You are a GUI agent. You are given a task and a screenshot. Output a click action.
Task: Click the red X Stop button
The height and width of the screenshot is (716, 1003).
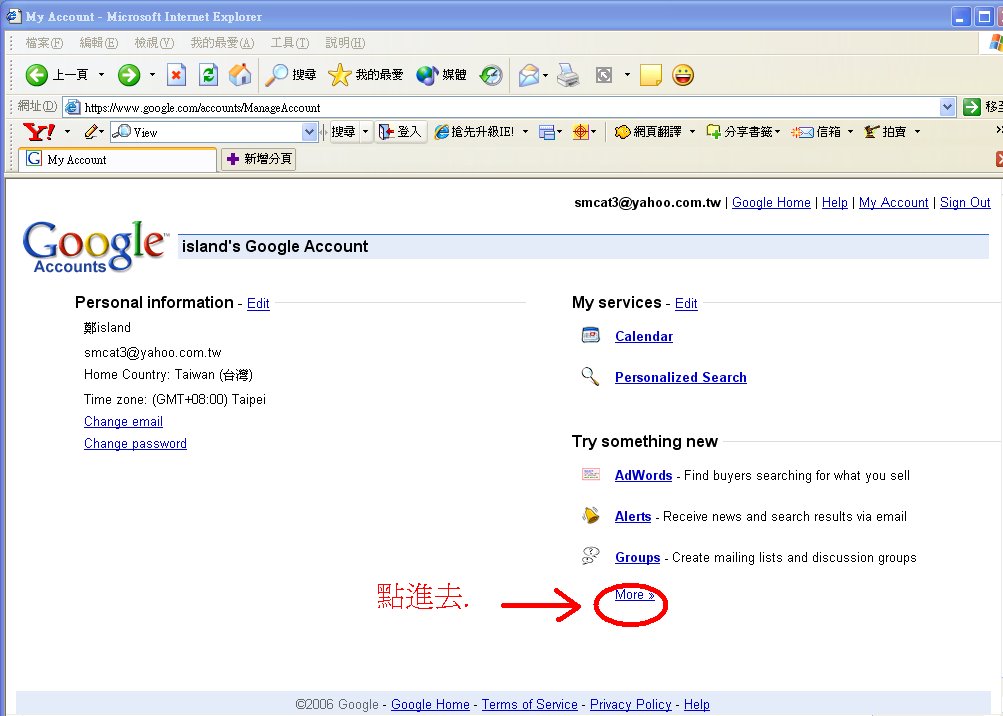point(177,75)
